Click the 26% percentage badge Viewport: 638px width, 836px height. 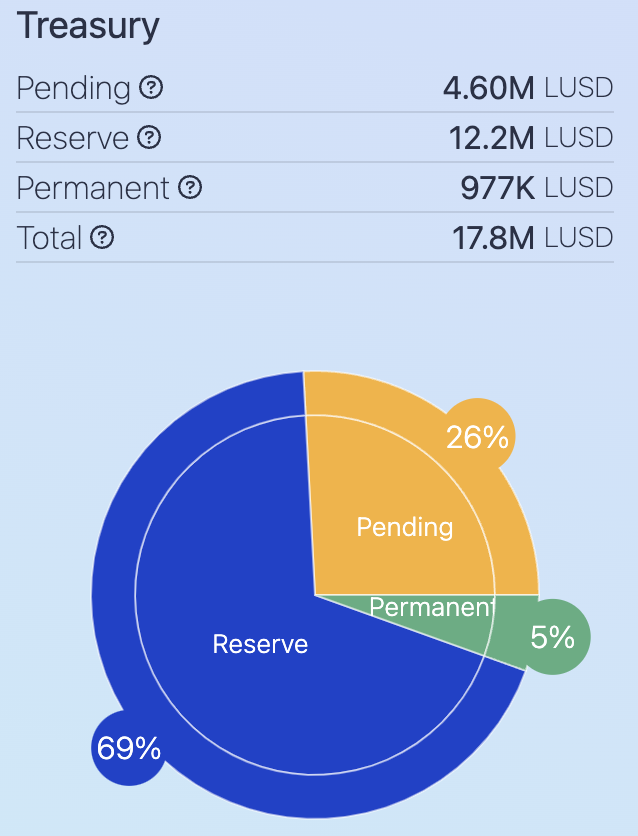[478, 436]
